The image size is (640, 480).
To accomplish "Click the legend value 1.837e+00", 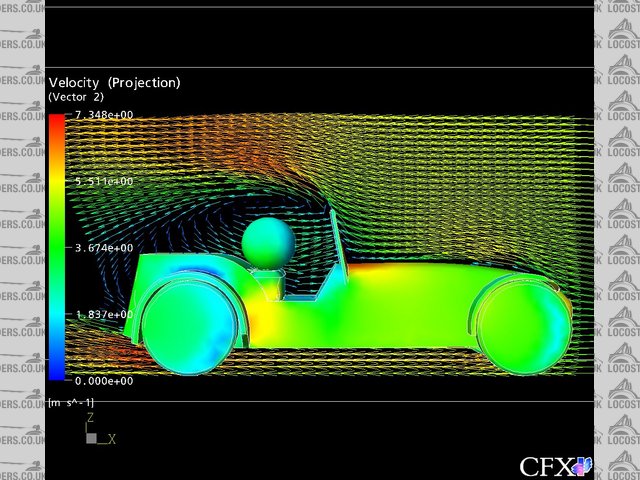I will [x=104, y=314].
